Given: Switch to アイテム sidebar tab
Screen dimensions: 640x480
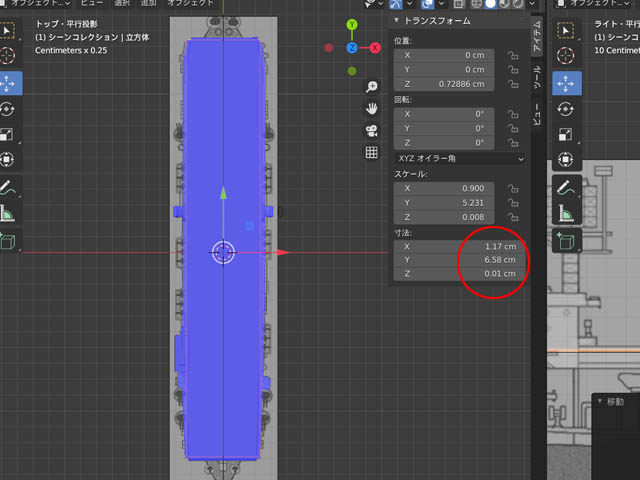Looking at the screenshot, I should pyautogui.click(x=538, y=36).
